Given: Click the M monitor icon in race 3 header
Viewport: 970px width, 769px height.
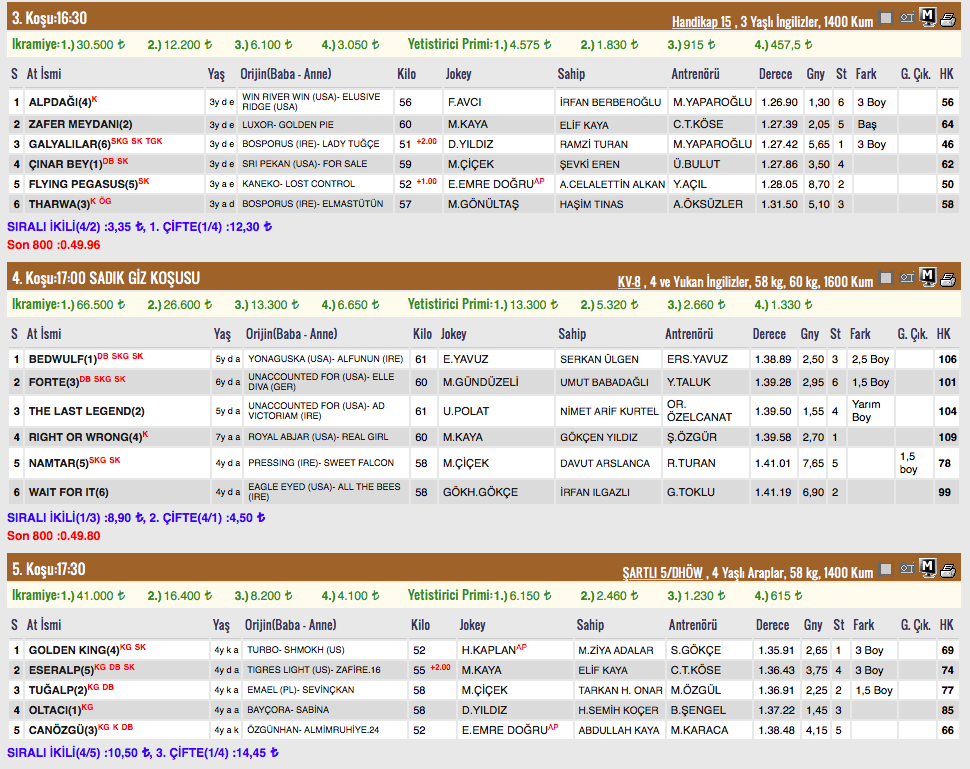Looking at the screenshot, I should (927, 16).
